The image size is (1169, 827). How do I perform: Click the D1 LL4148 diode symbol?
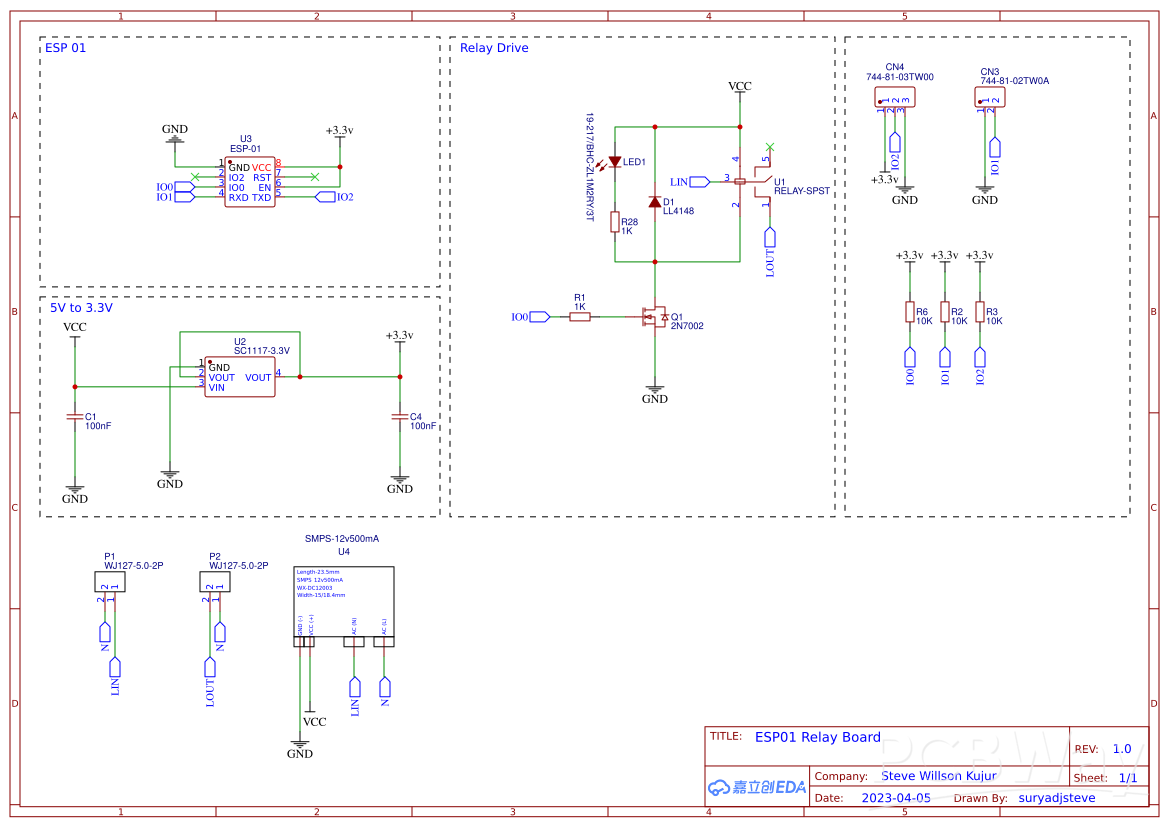click(x=654, y=202)
